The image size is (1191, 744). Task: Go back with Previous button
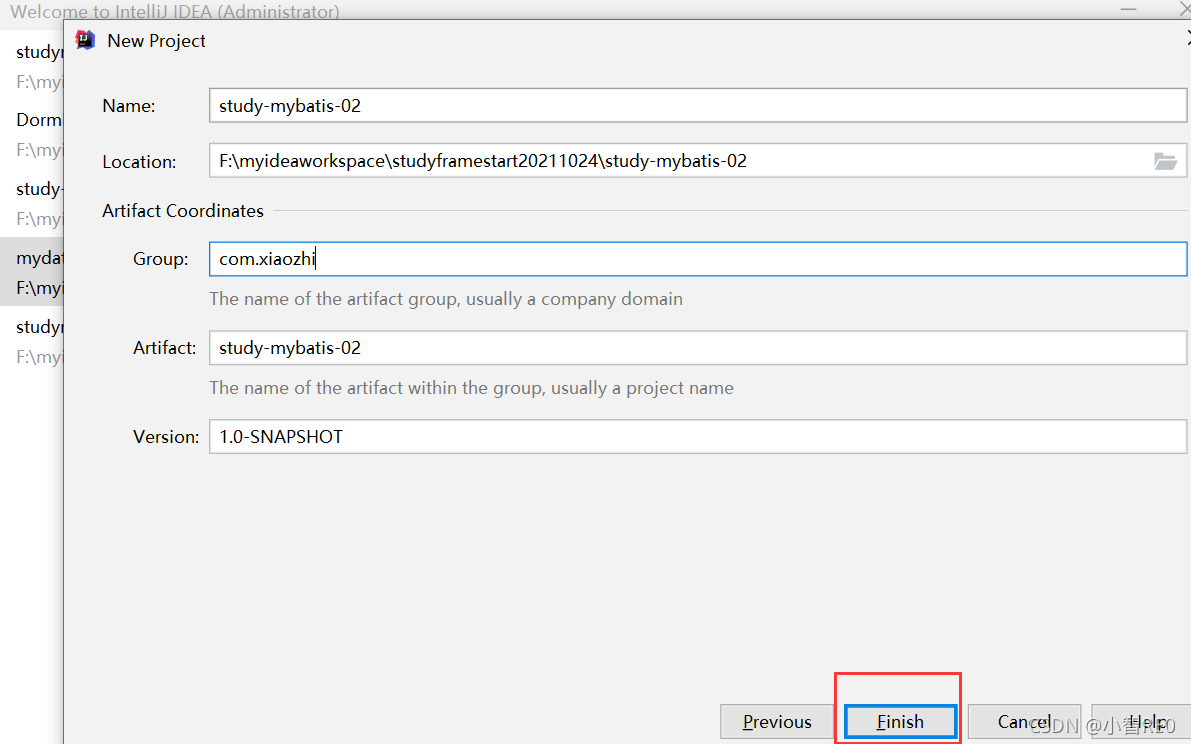(x=776, y=721)
